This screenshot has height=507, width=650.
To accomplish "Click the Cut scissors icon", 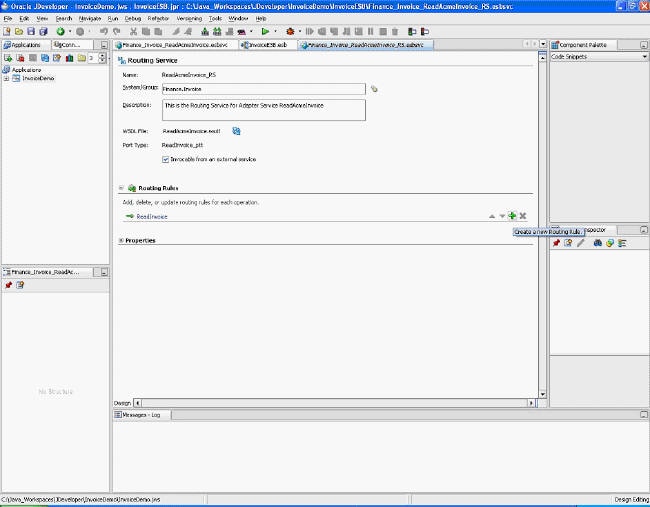I will pos(133,32).
